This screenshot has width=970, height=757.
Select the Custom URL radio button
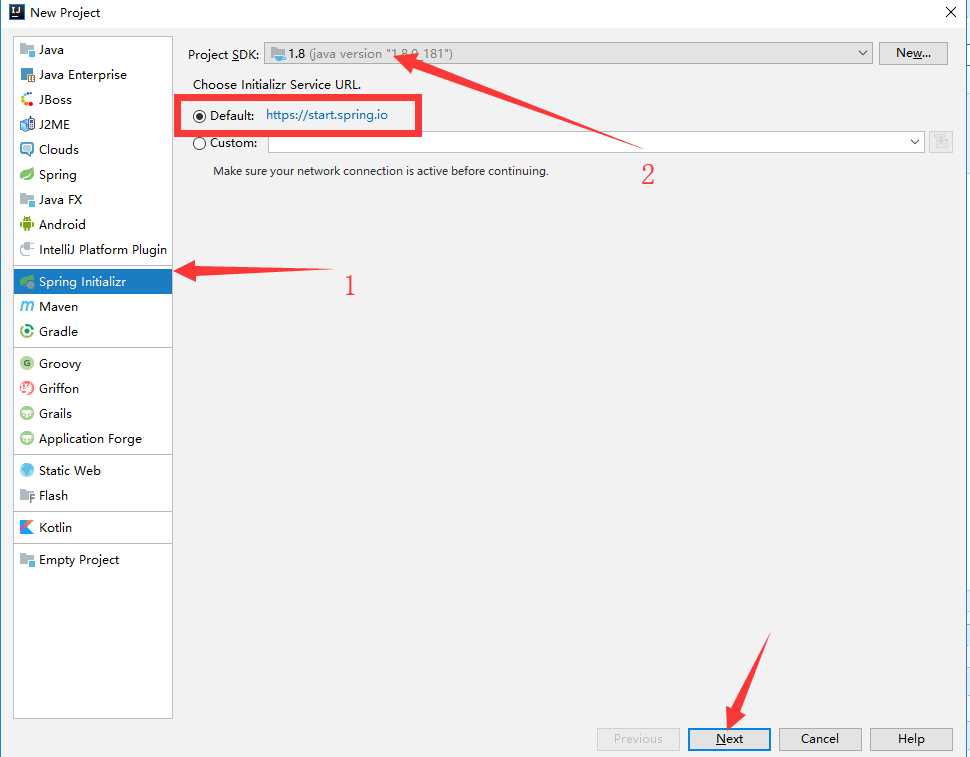[199, 143]
